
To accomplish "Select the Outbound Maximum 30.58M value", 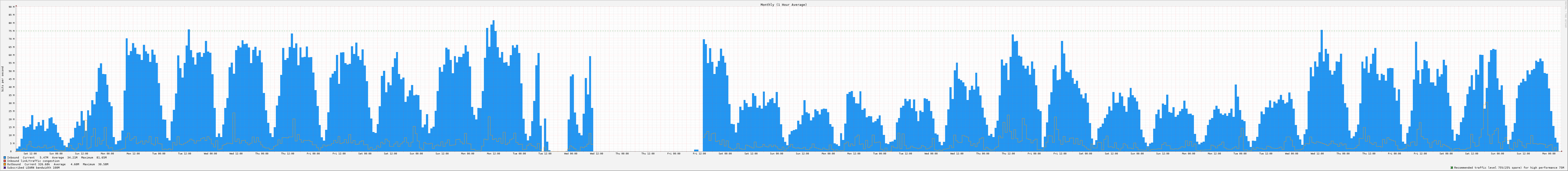I will pos(102,164).
